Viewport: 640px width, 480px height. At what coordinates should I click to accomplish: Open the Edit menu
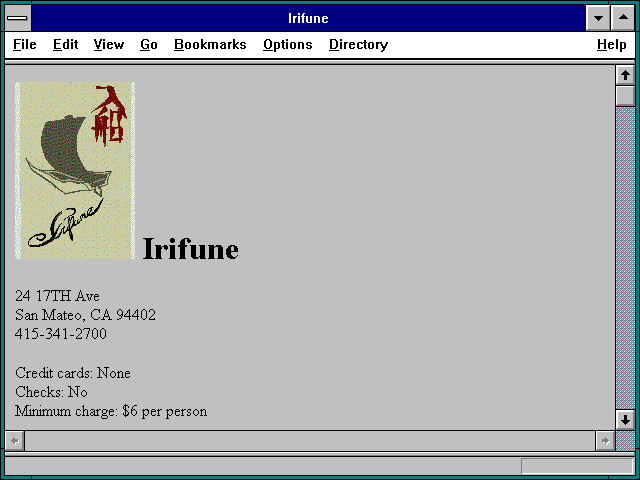tap(65, 44)
